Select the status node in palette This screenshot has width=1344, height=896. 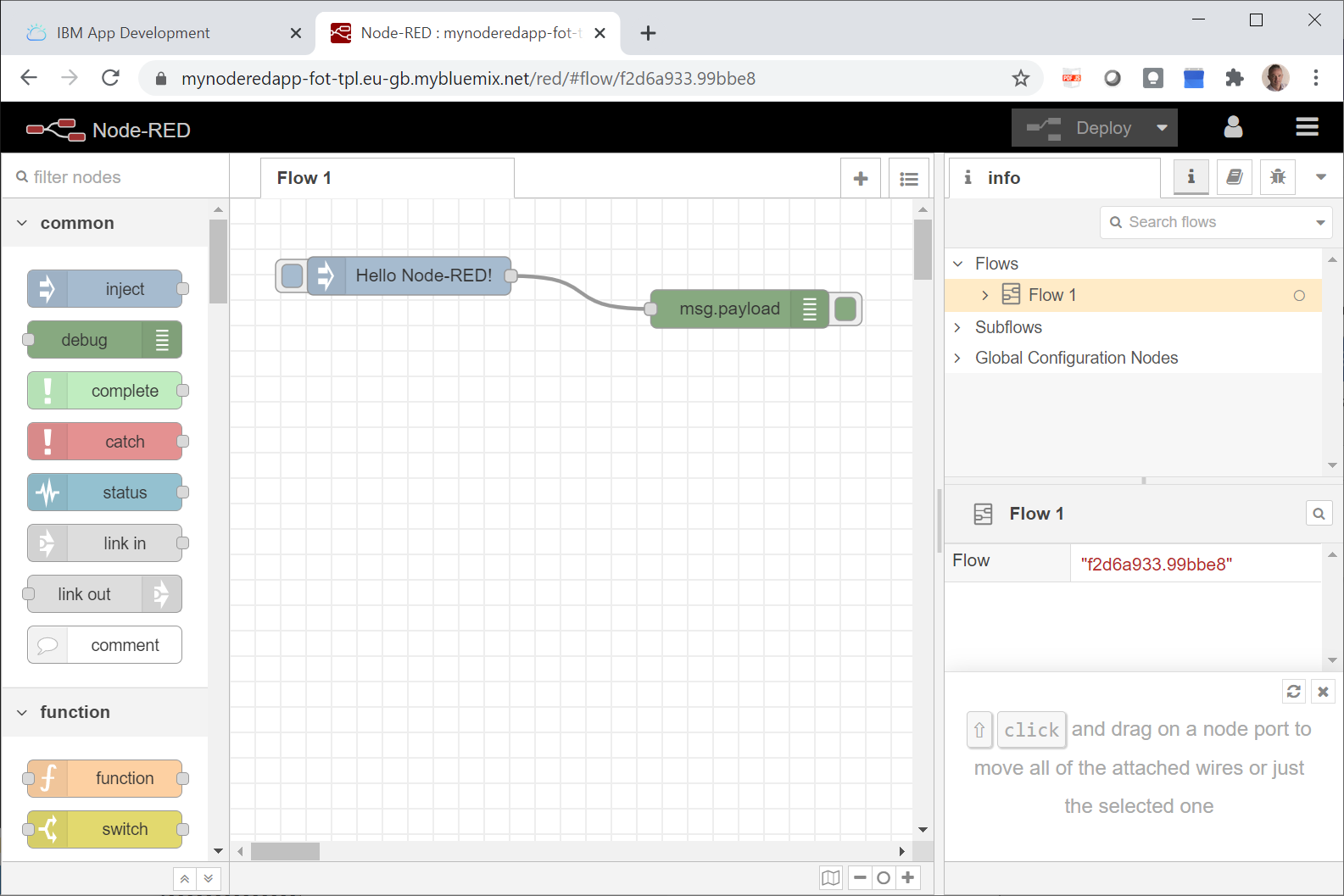coord(105,493)
